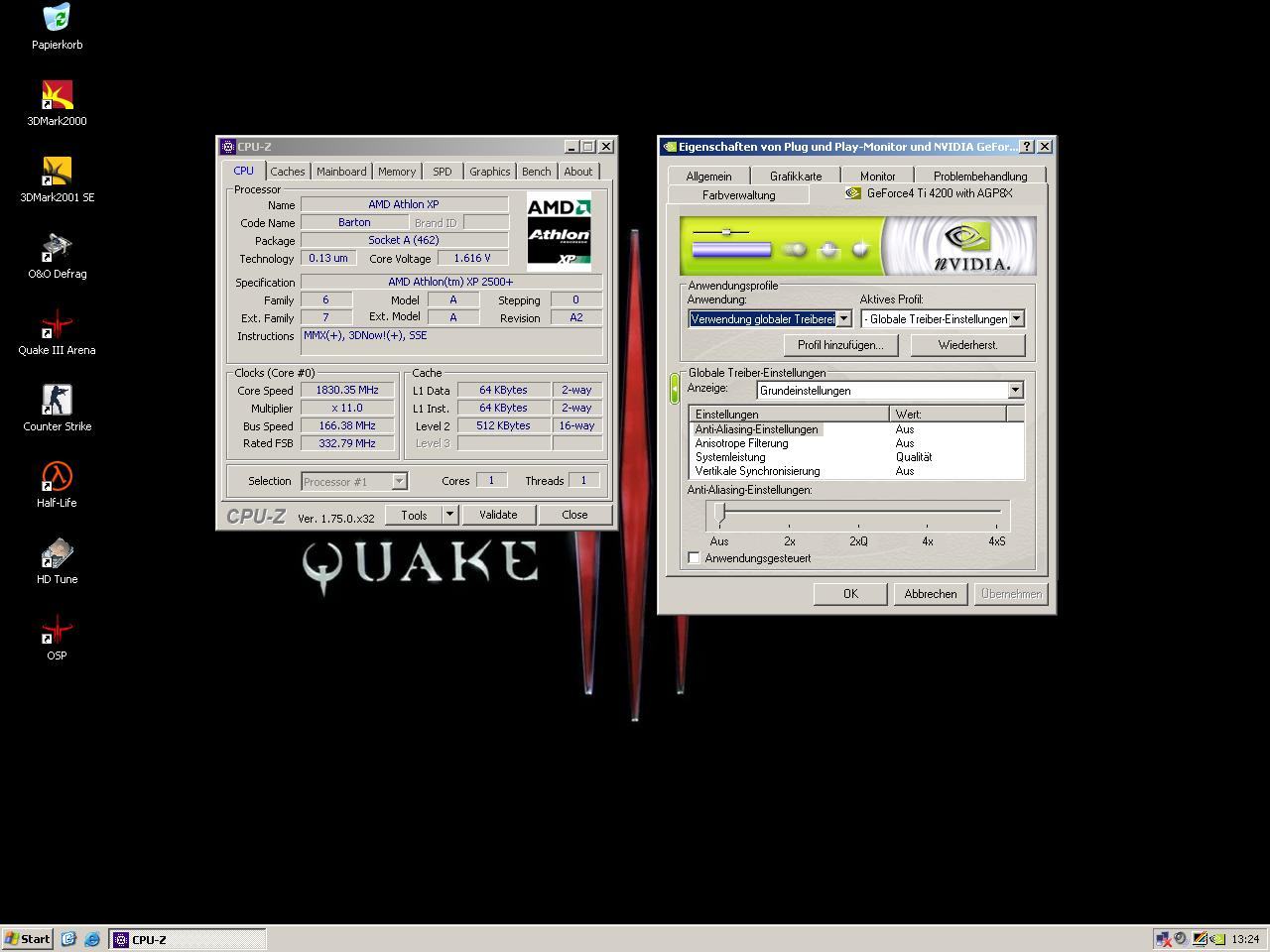Switch to the Caches tab in CPU-Z
The height and width of the screenshot is (952, 1270).
288,172
